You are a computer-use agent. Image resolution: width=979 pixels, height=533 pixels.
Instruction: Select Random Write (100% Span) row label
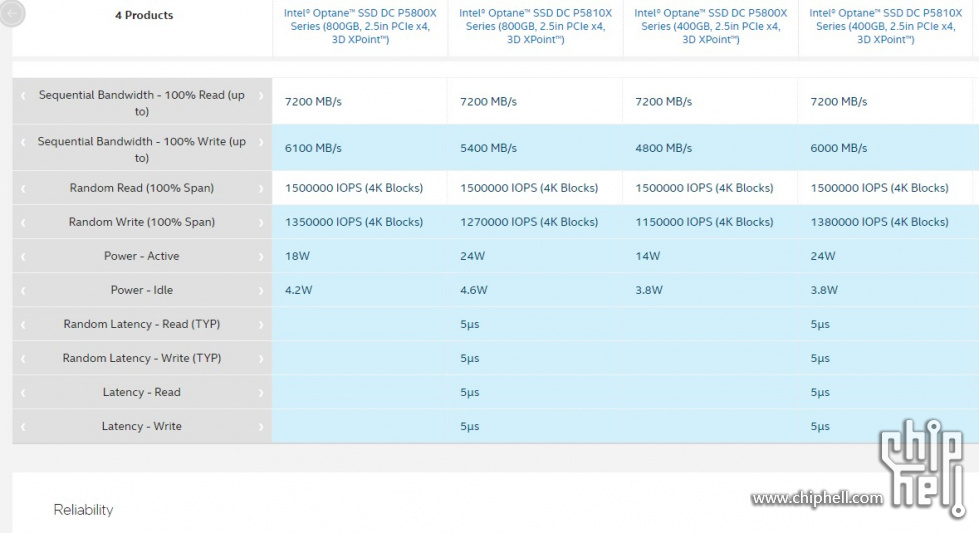pos(142,222)
